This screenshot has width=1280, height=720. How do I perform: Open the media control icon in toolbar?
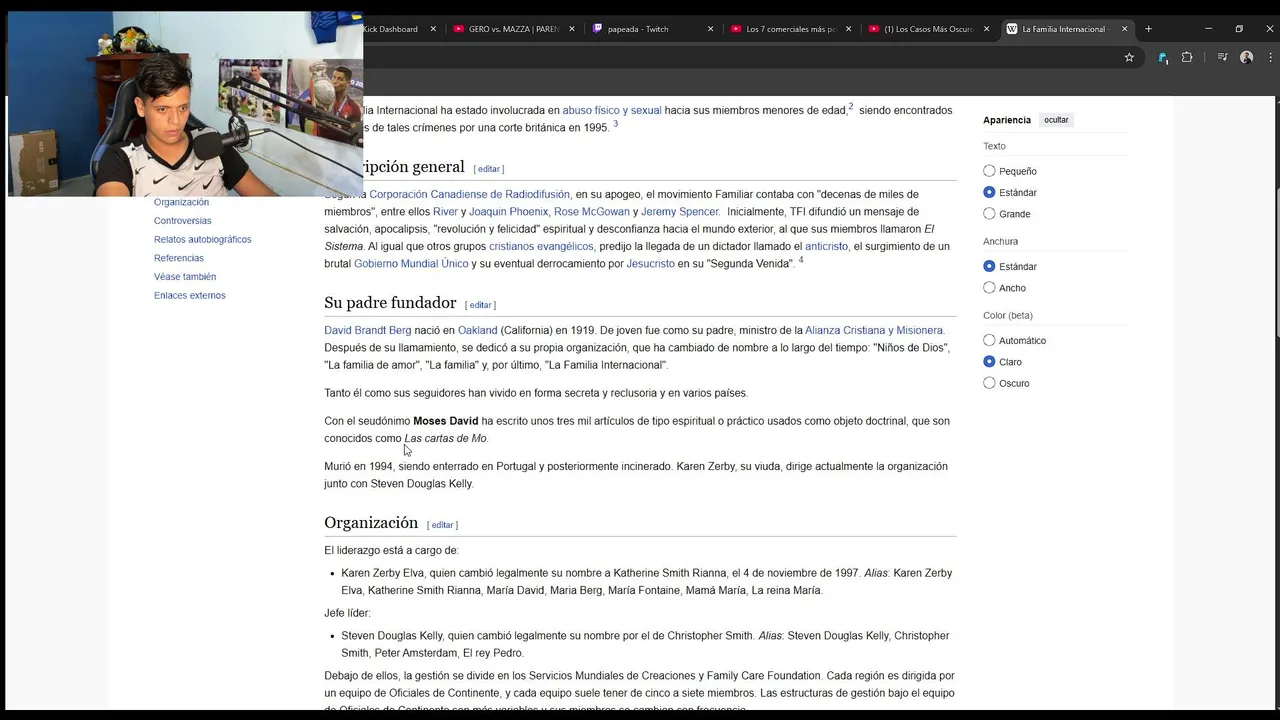pyautogui.click(x=1222, y=57)
